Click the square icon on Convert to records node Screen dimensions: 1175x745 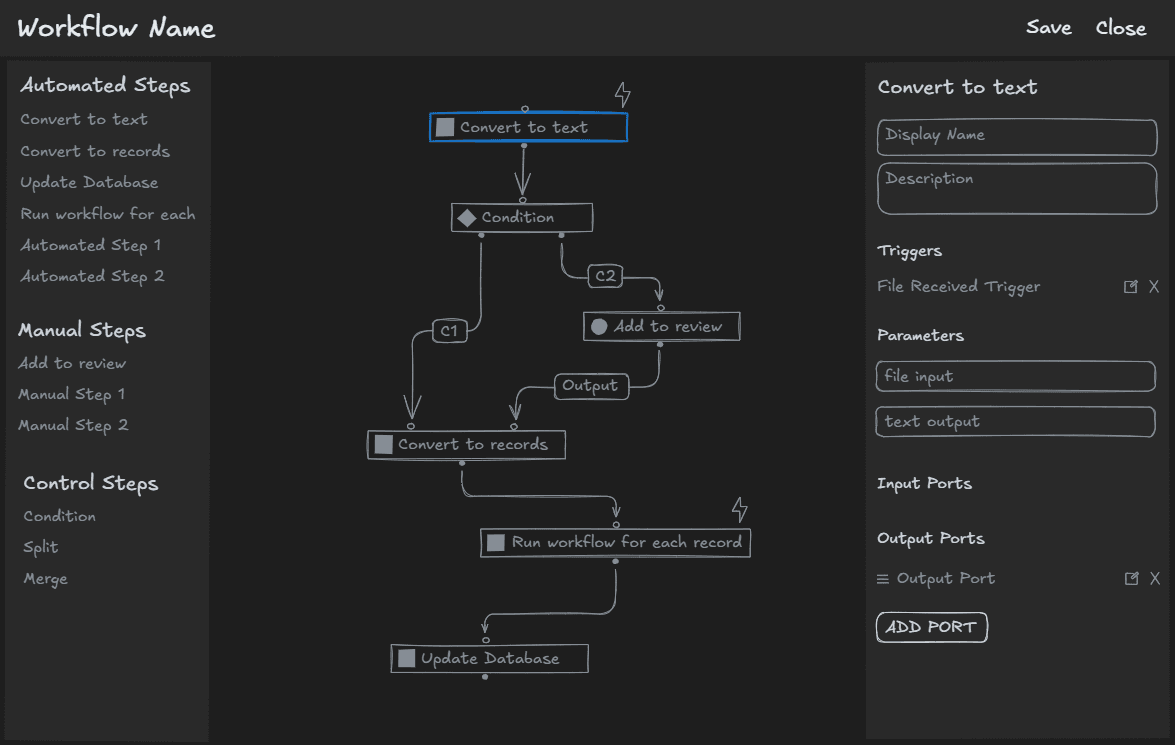[383, 444]
